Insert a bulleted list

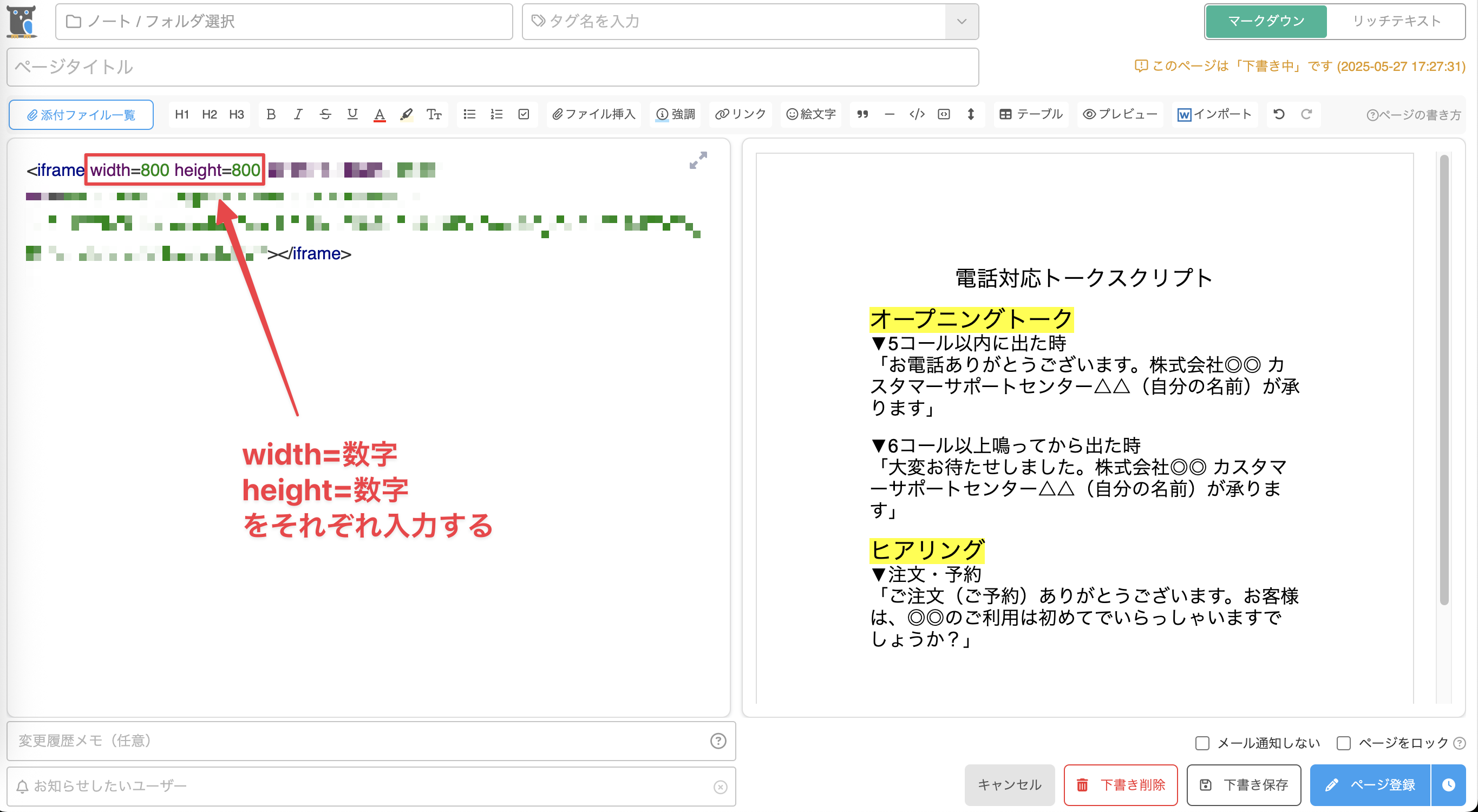(x=469, y=115)
